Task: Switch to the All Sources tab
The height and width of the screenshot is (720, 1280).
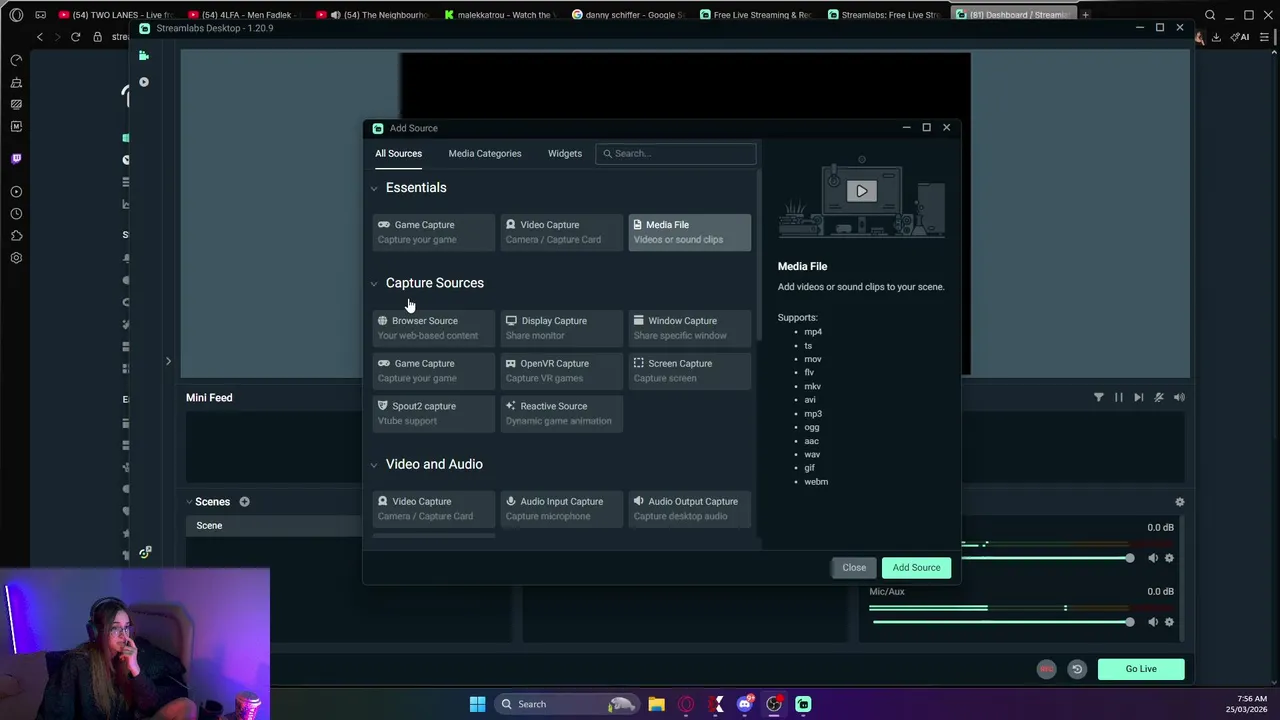Action: pos(398,153)
